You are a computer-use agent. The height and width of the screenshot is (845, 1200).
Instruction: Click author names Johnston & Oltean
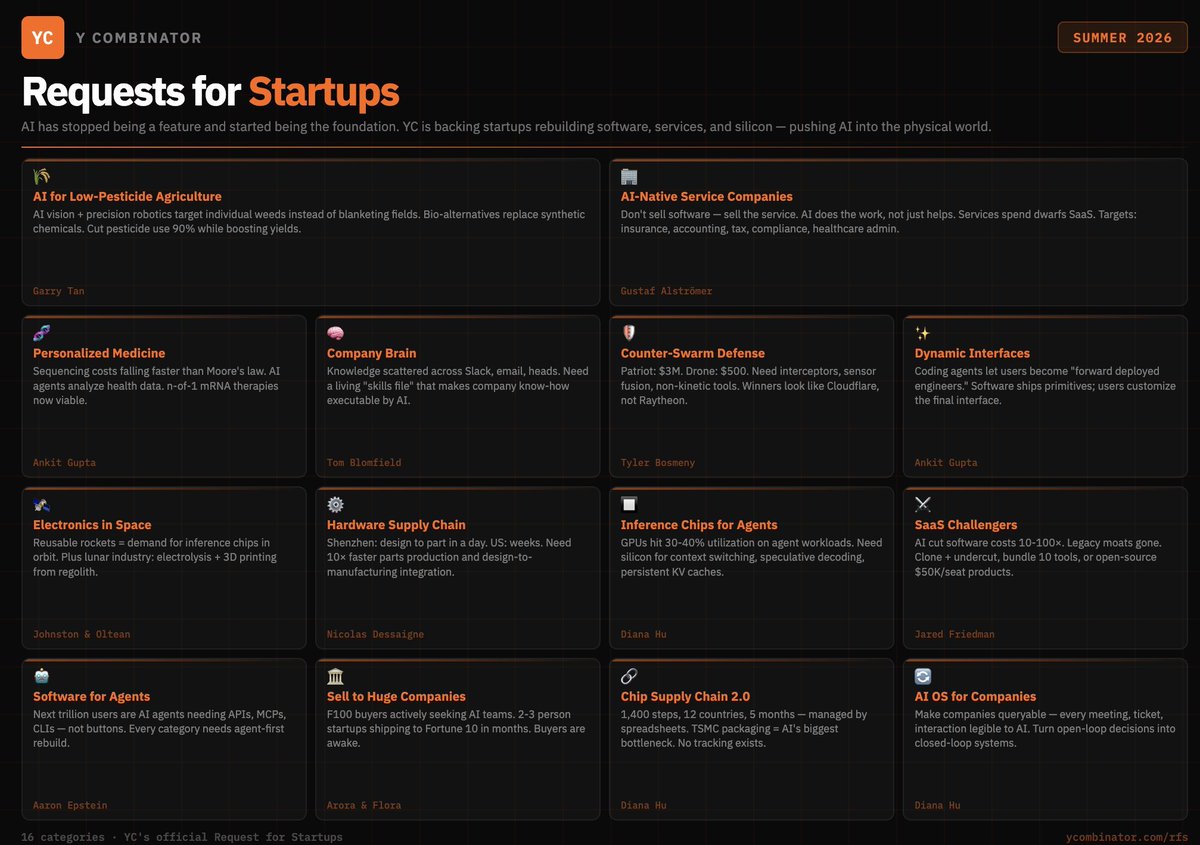click(81, 635)
